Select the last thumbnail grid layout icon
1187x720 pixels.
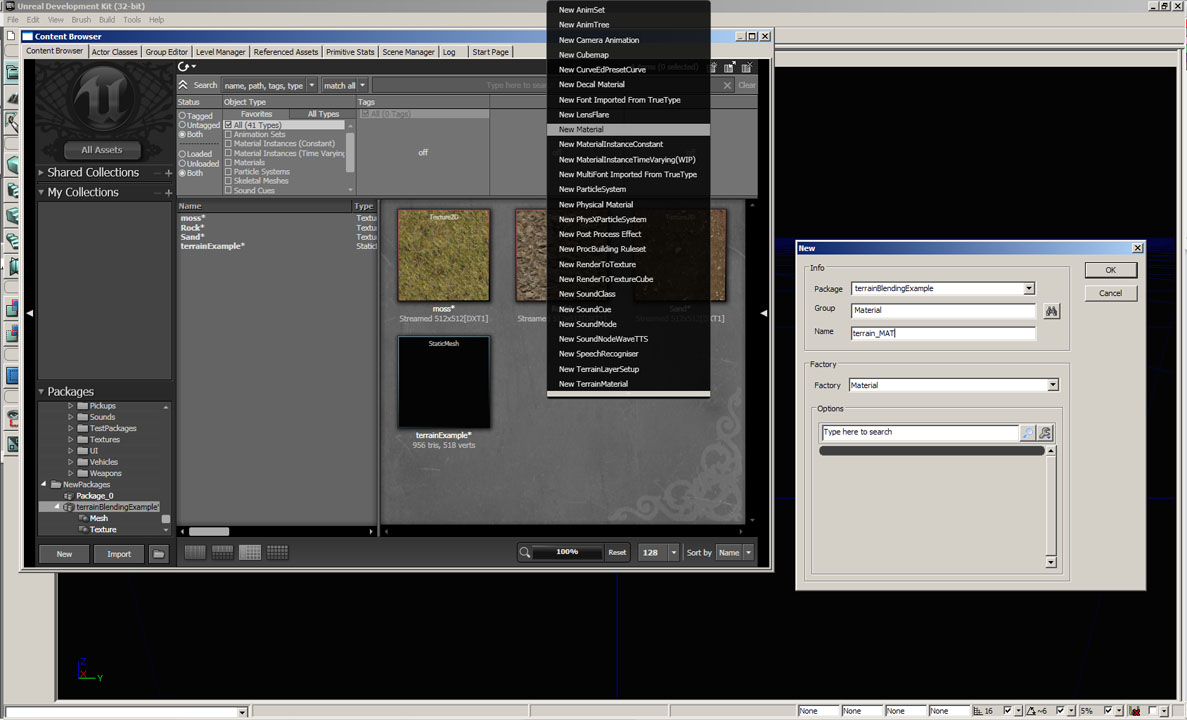tap(277, 552)
